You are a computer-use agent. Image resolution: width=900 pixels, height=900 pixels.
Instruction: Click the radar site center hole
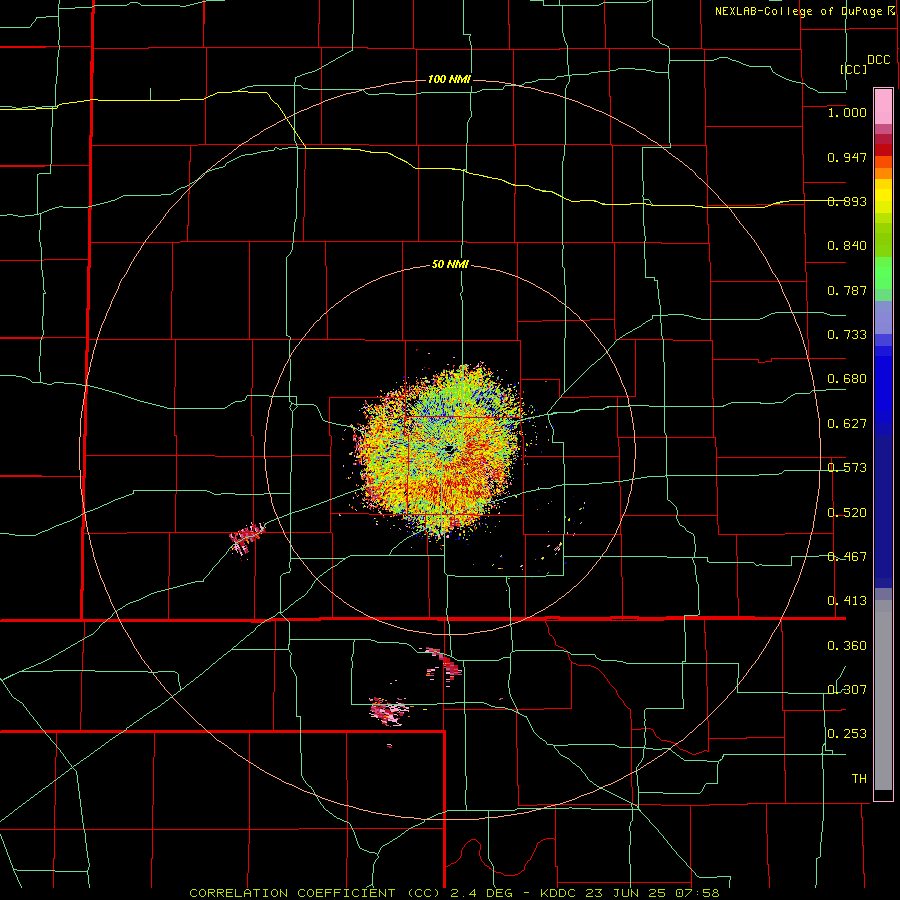(450, 450)
